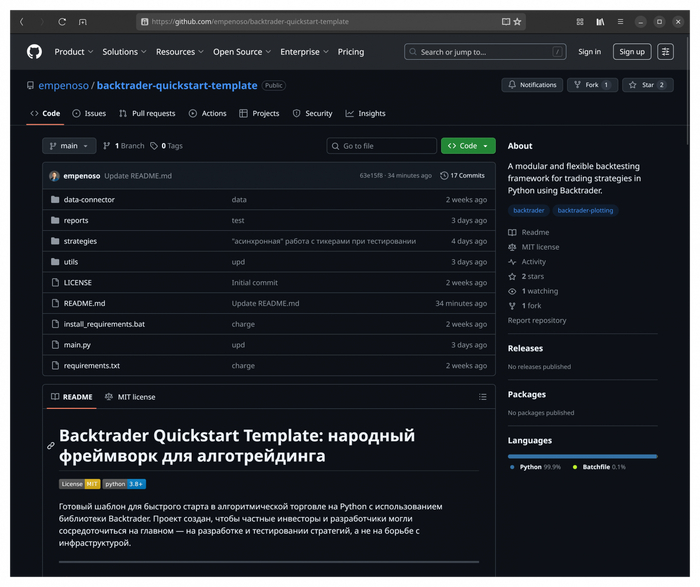Click the Go to file search field
This screenshot has height=587, width=700.
tap(381, 146)
